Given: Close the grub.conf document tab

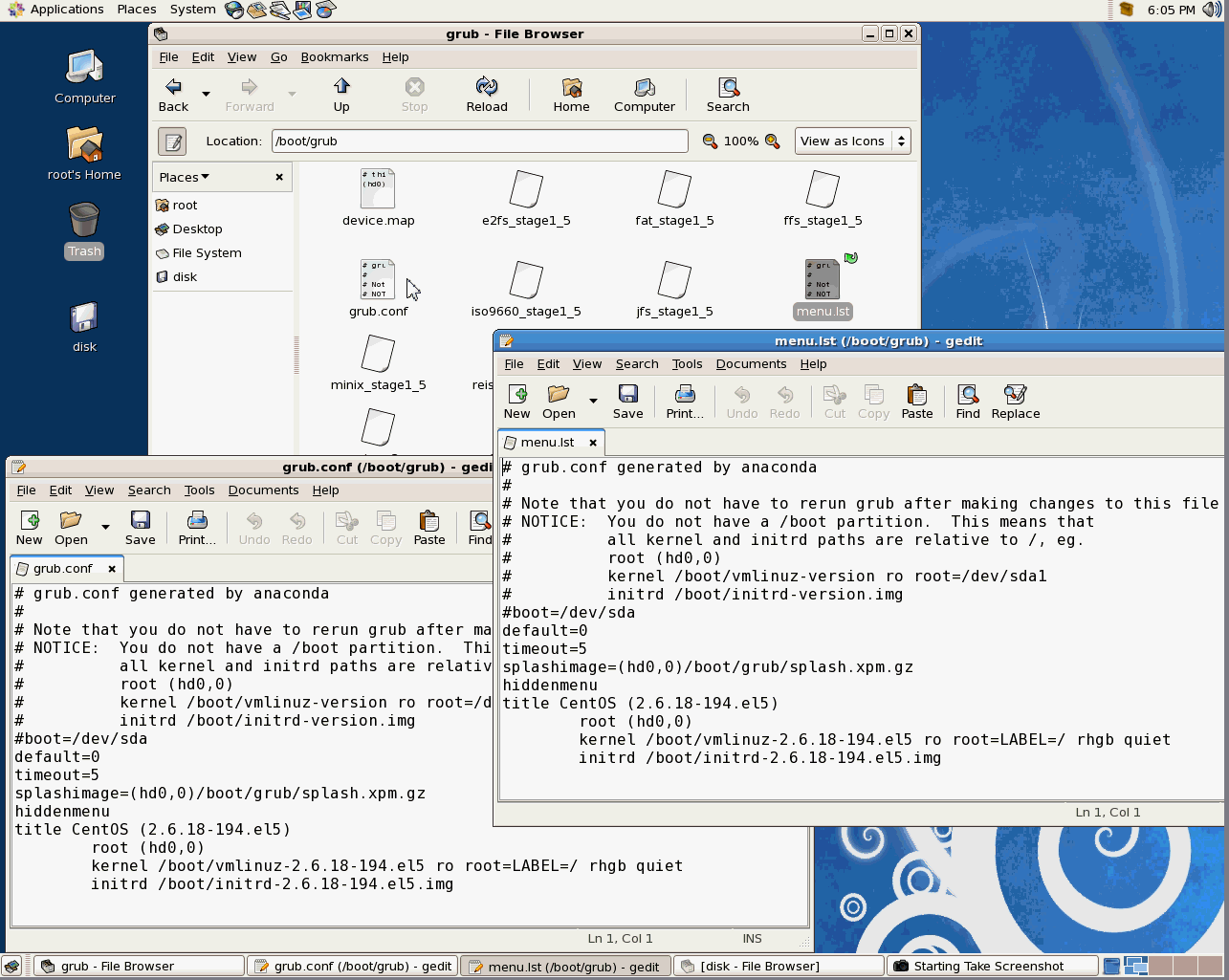Looking at the screenshot, I should pyautogui.click(x=112, y=569).
